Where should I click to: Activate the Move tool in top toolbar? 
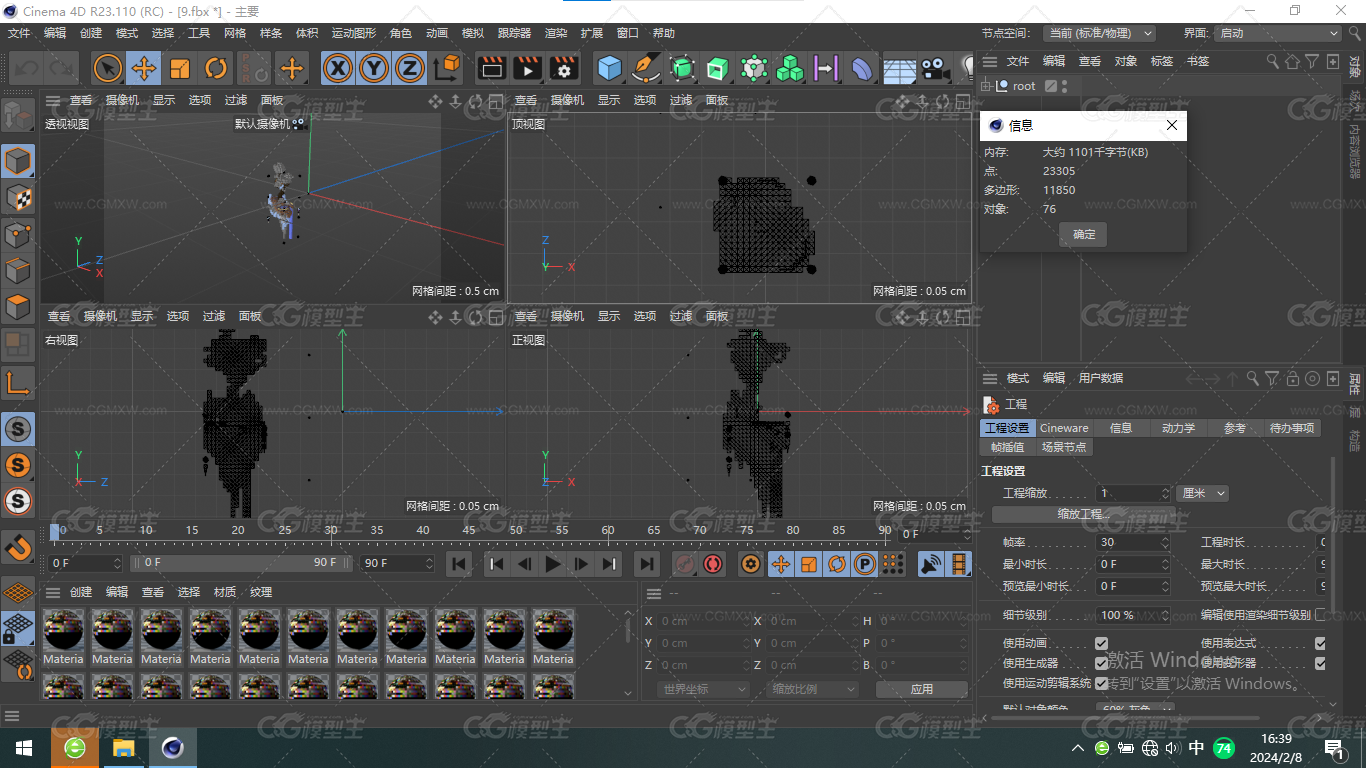tap(144, 68)
